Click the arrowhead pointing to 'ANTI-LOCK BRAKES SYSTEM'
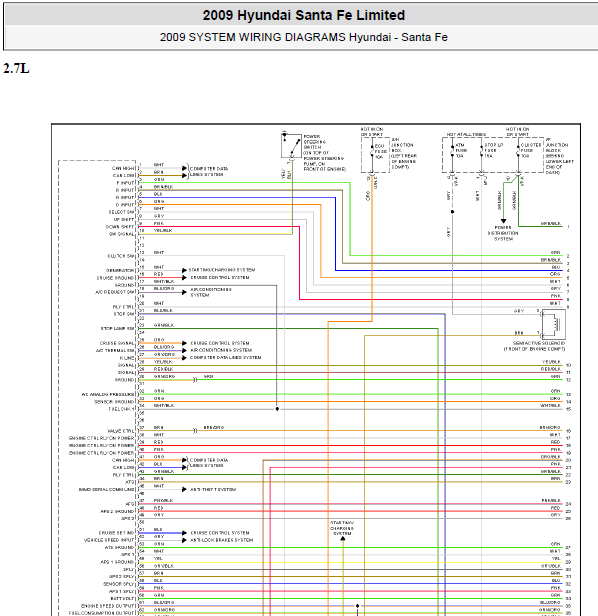 [184, 540]
